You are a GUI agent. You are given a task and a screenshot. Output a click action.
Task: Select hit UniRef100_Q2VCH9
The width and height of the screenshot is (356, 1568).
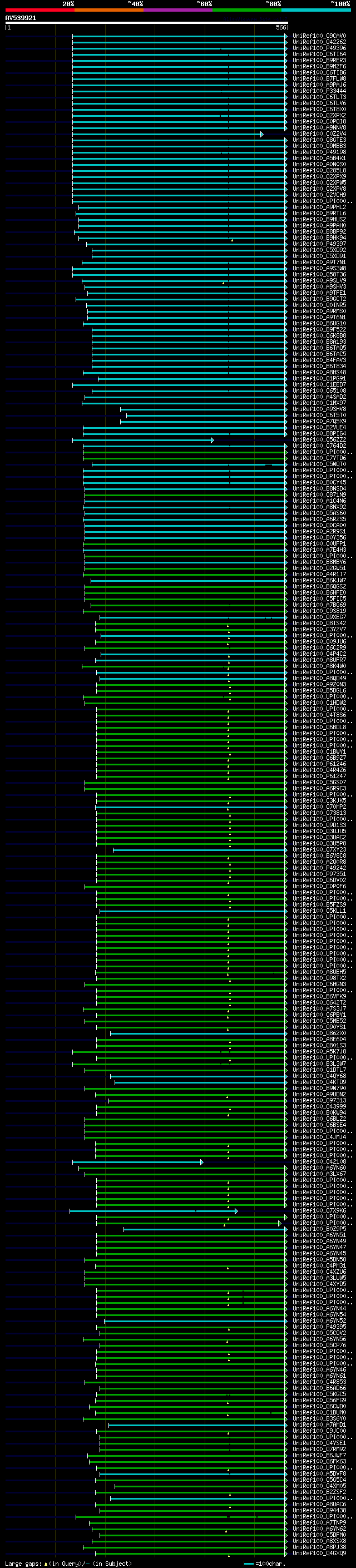coord(319,195)
